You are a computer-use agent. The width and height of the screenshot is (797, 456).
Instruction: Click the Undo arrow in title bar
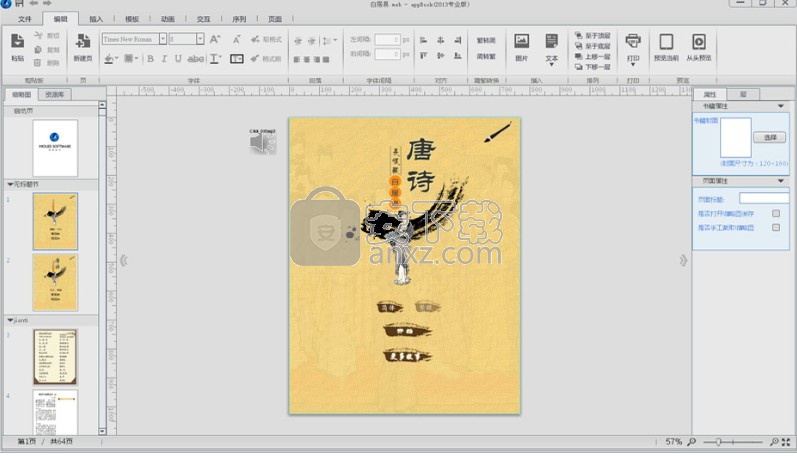(x=34, y=3)
